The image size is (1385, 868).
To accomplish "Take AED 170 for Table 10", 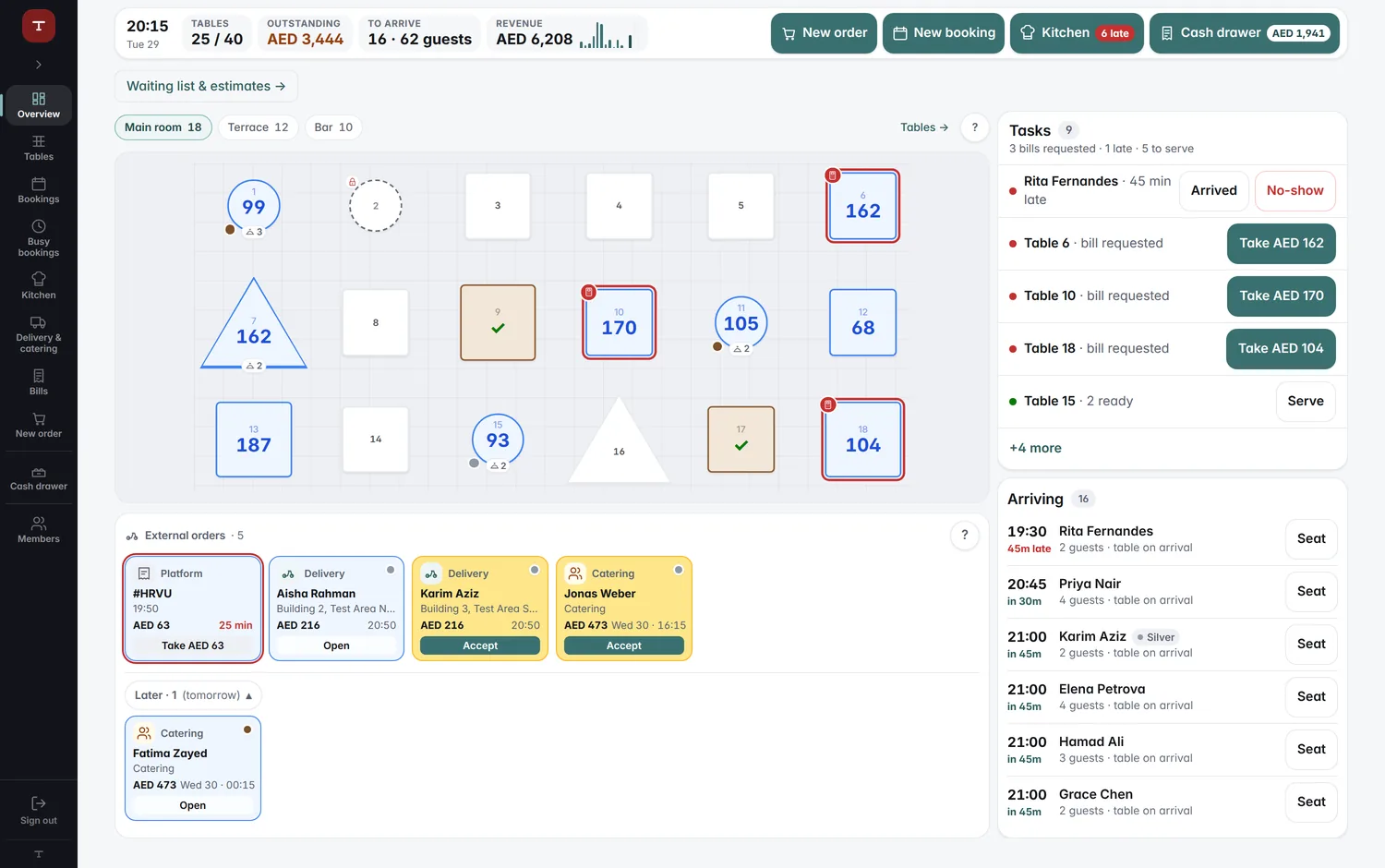I will (1281, 296).
